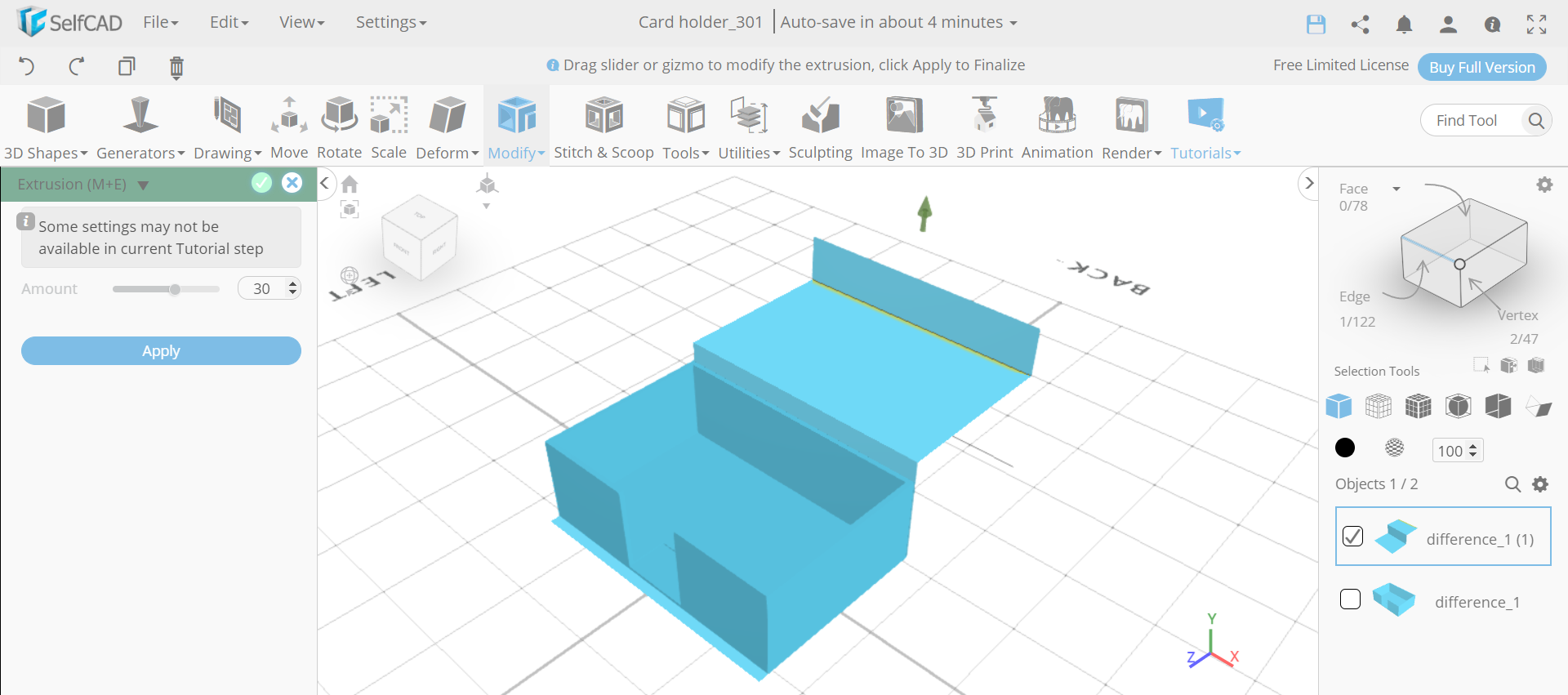Image resolution: width=1568 pixels, height=695 pixels.
Task: Click the Find Tool magnifier icon
Action: pyautogui.click(x=1536, y=121)
